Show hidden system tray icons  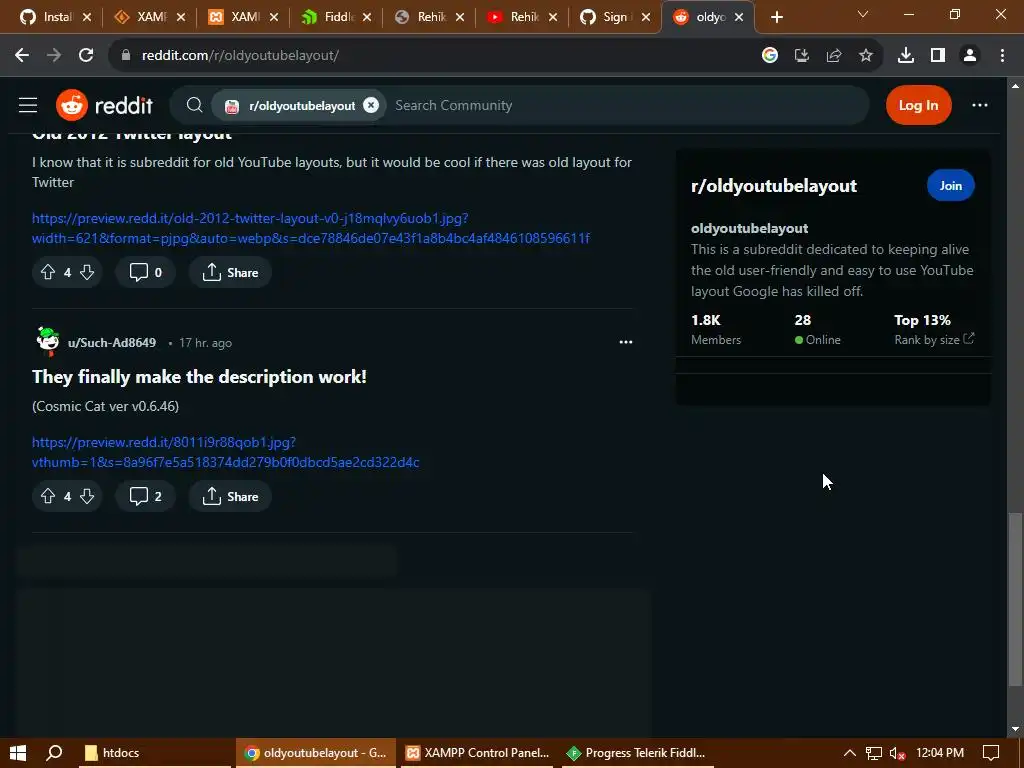coord(850,752)
